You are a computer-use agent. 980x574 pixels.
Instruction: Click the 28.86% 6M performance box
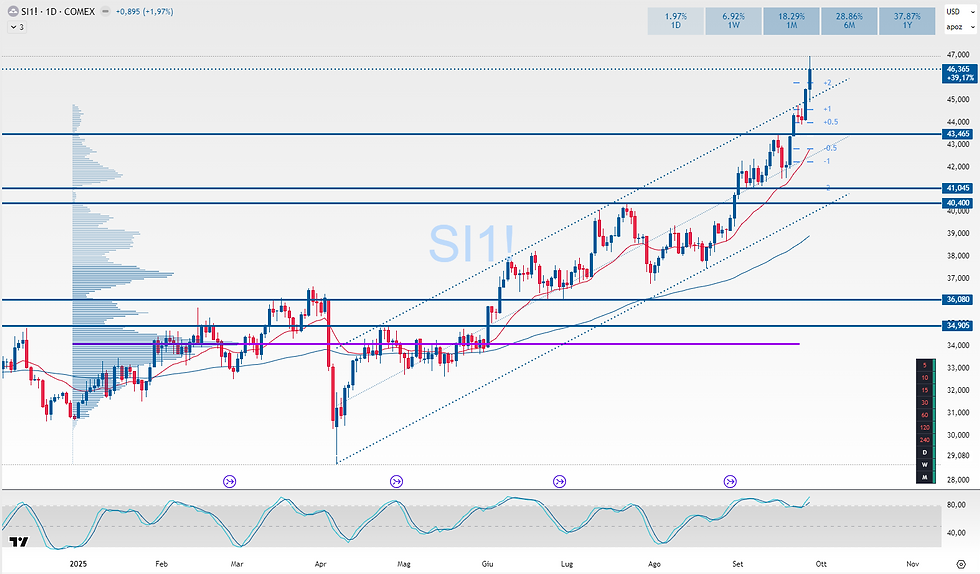849,21
